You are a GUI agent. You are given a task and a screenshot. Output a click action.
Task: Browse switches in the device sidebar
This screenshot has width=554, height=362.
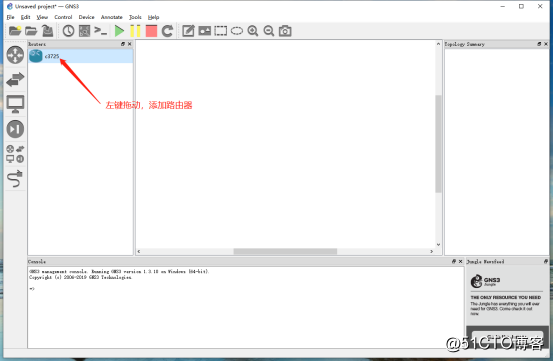tap(15, 79)
